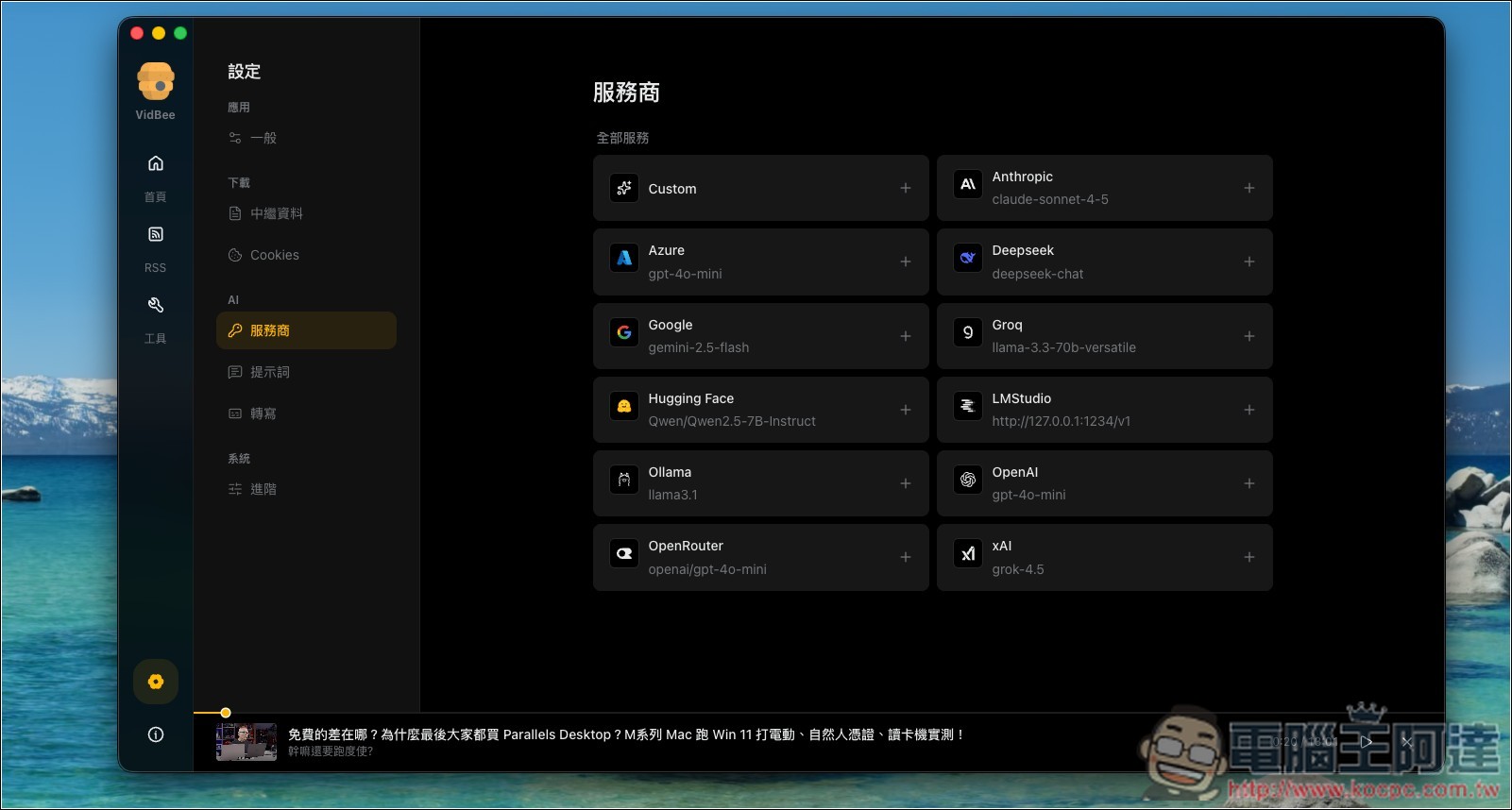Screen dimensions: 1512x810
Task: Add Hugging Face provider via plus button
Action: (906, 410)
